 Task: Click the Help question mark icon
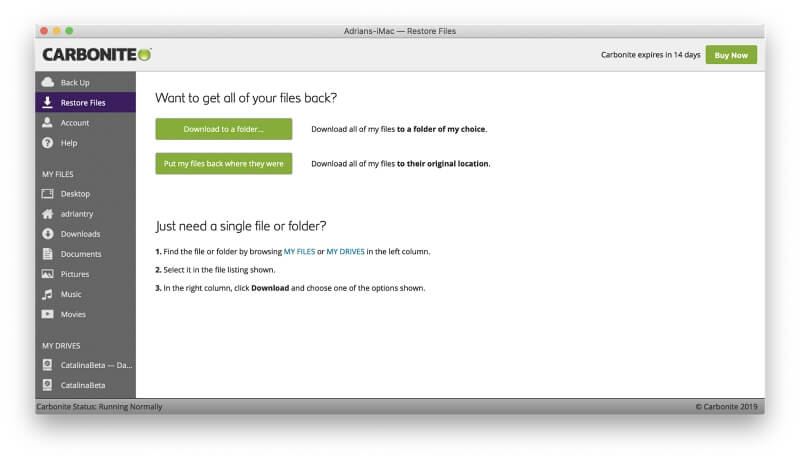click(47, 143)
